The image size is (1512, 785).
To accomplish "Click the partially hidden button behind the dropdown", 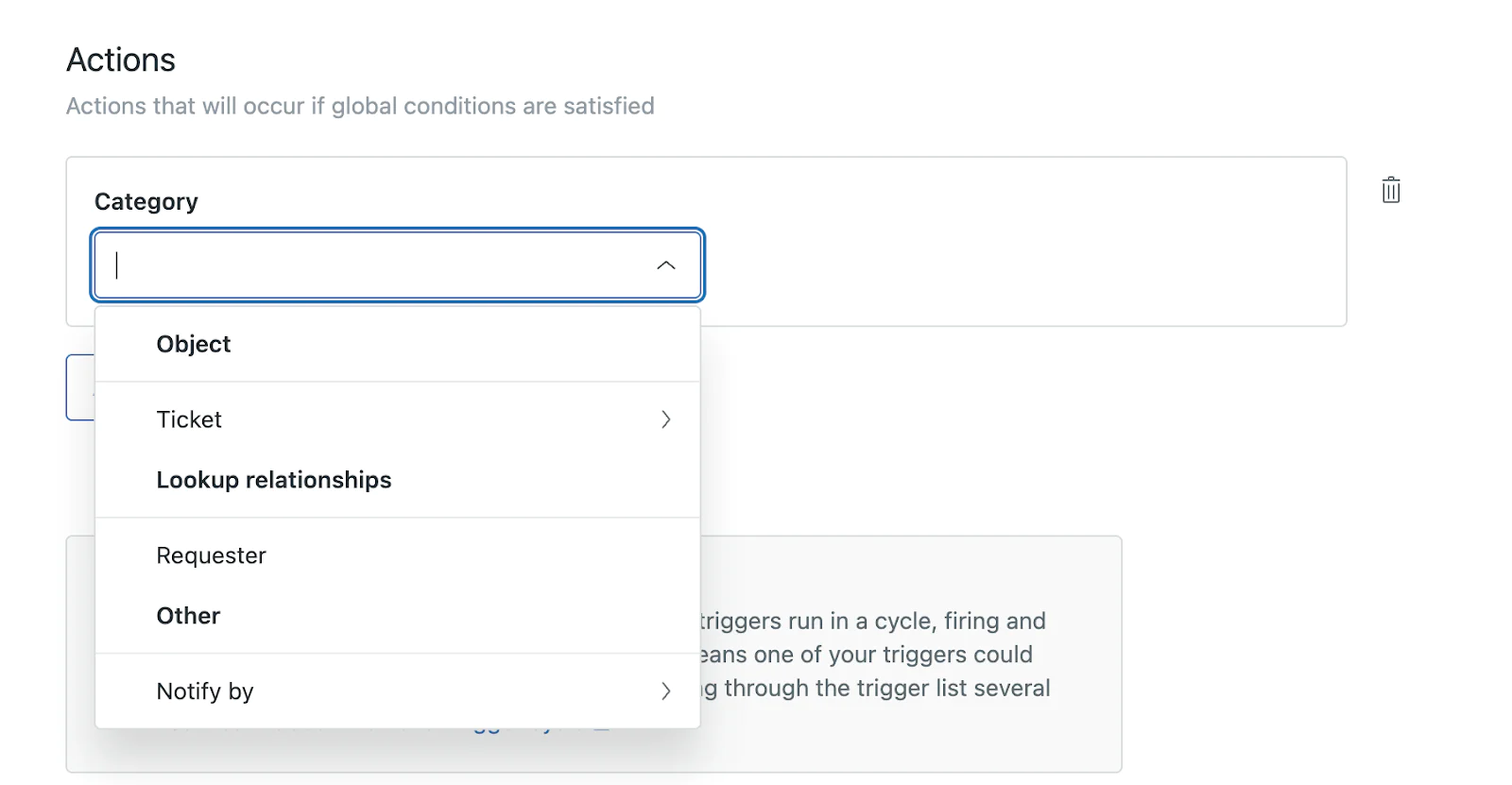I will 80,387.
